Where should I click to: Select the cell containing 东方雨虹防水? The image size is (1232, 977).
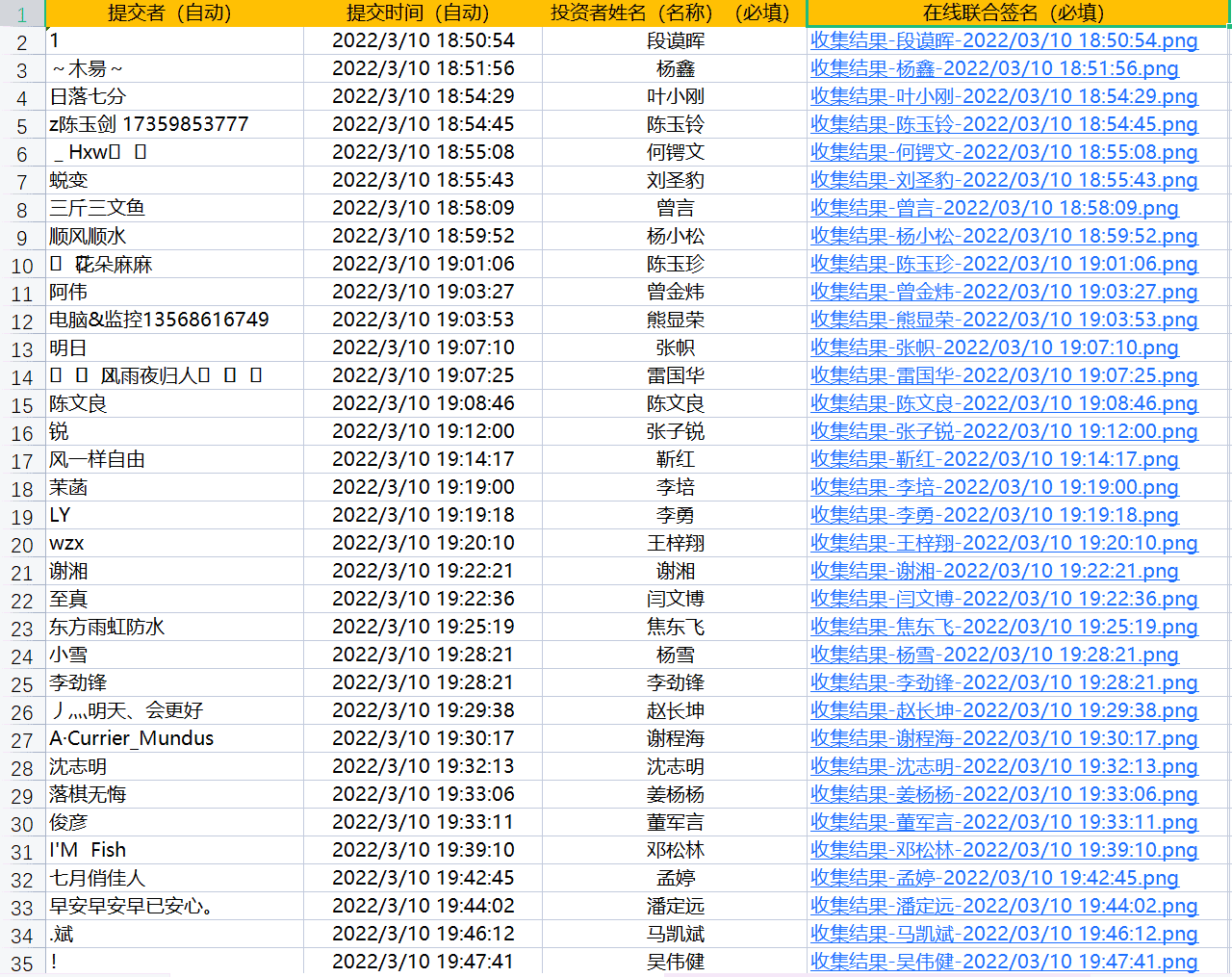click(x=174, y=628)
